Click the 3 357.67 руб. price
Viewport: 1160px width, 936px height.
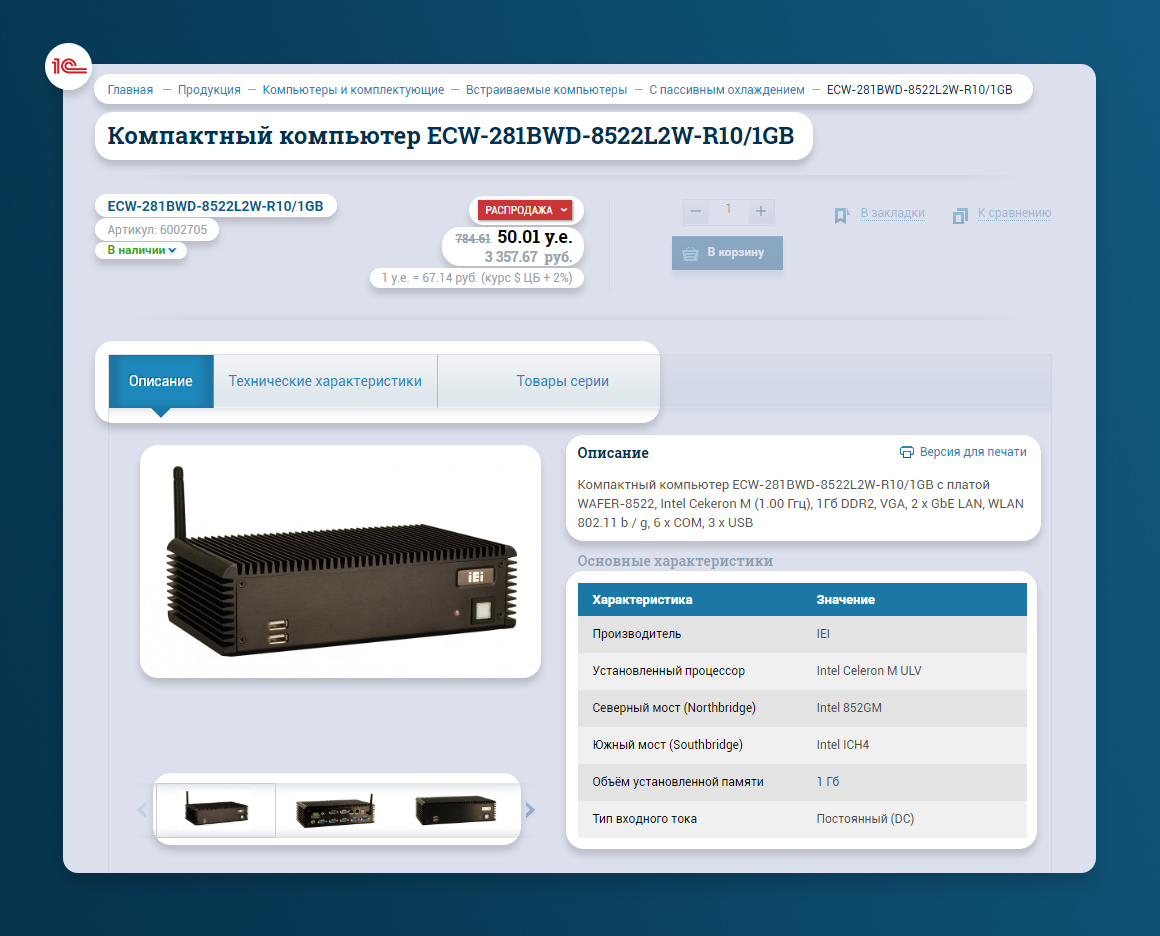pyautogui.click(x=528, y=257)
